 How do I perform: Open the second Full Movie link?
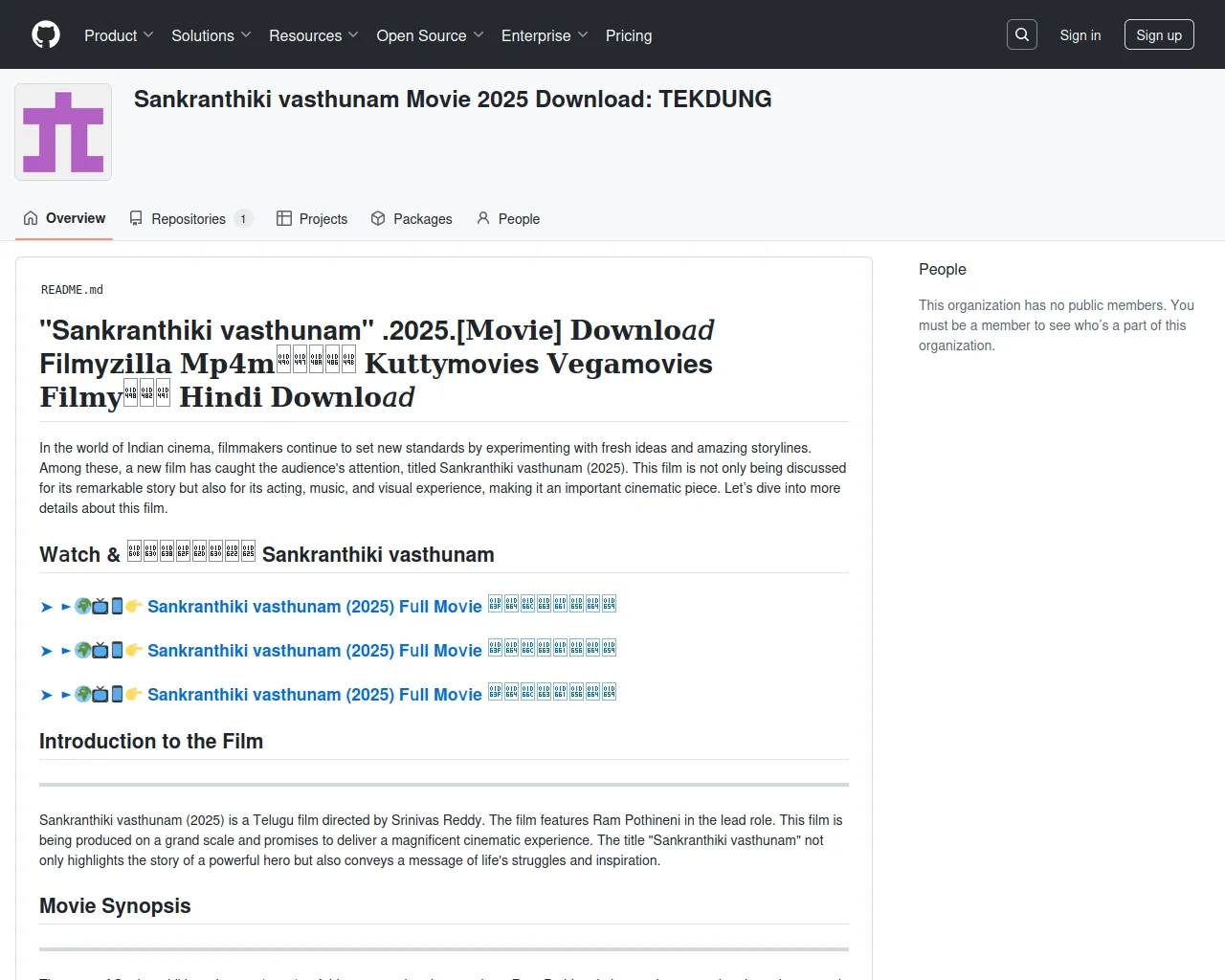[x=315, y=651]
